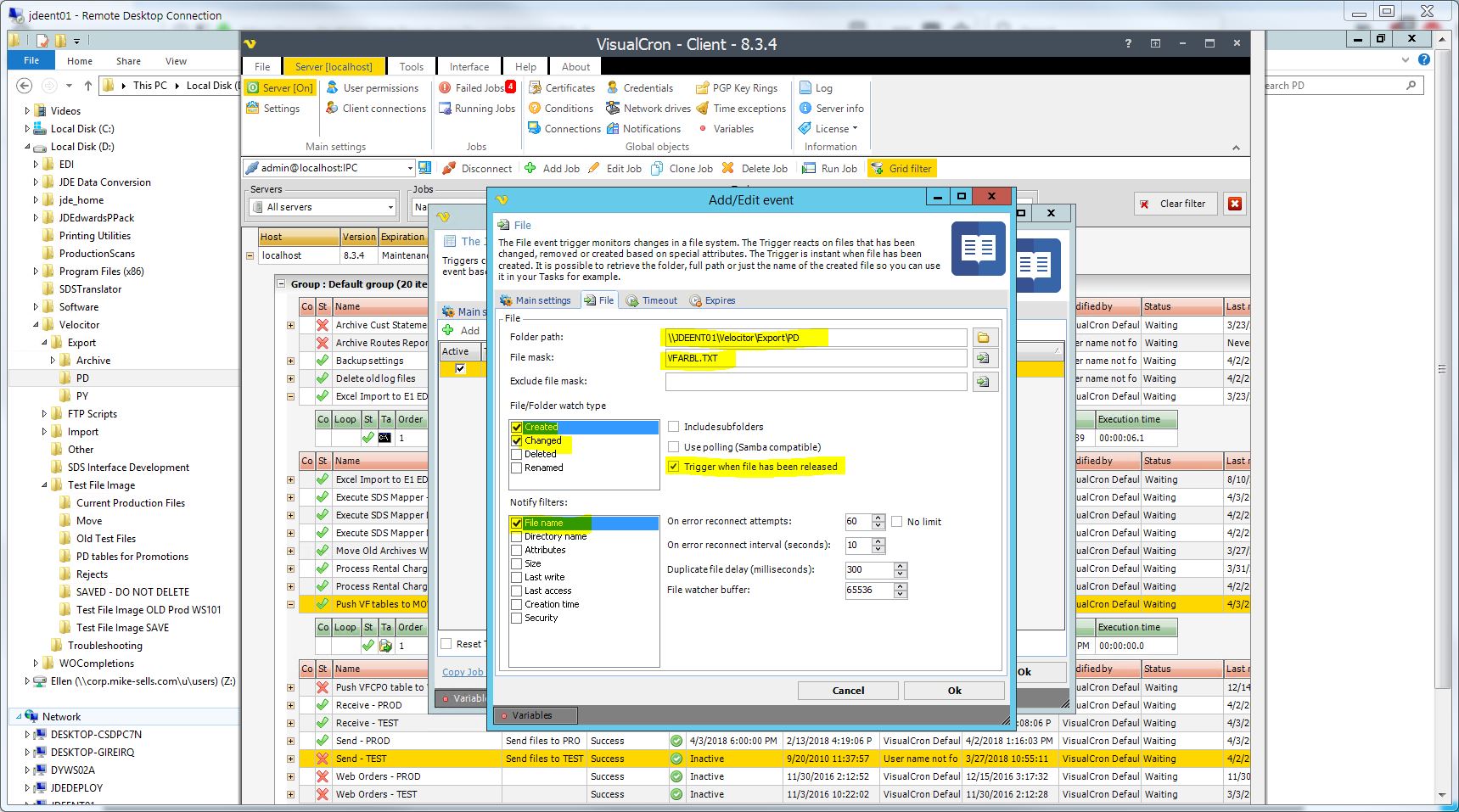Open Failed Jobs list in ribbon
Image resolution: width=1459 pixels, height=812 pixels.
coord(477,87)
